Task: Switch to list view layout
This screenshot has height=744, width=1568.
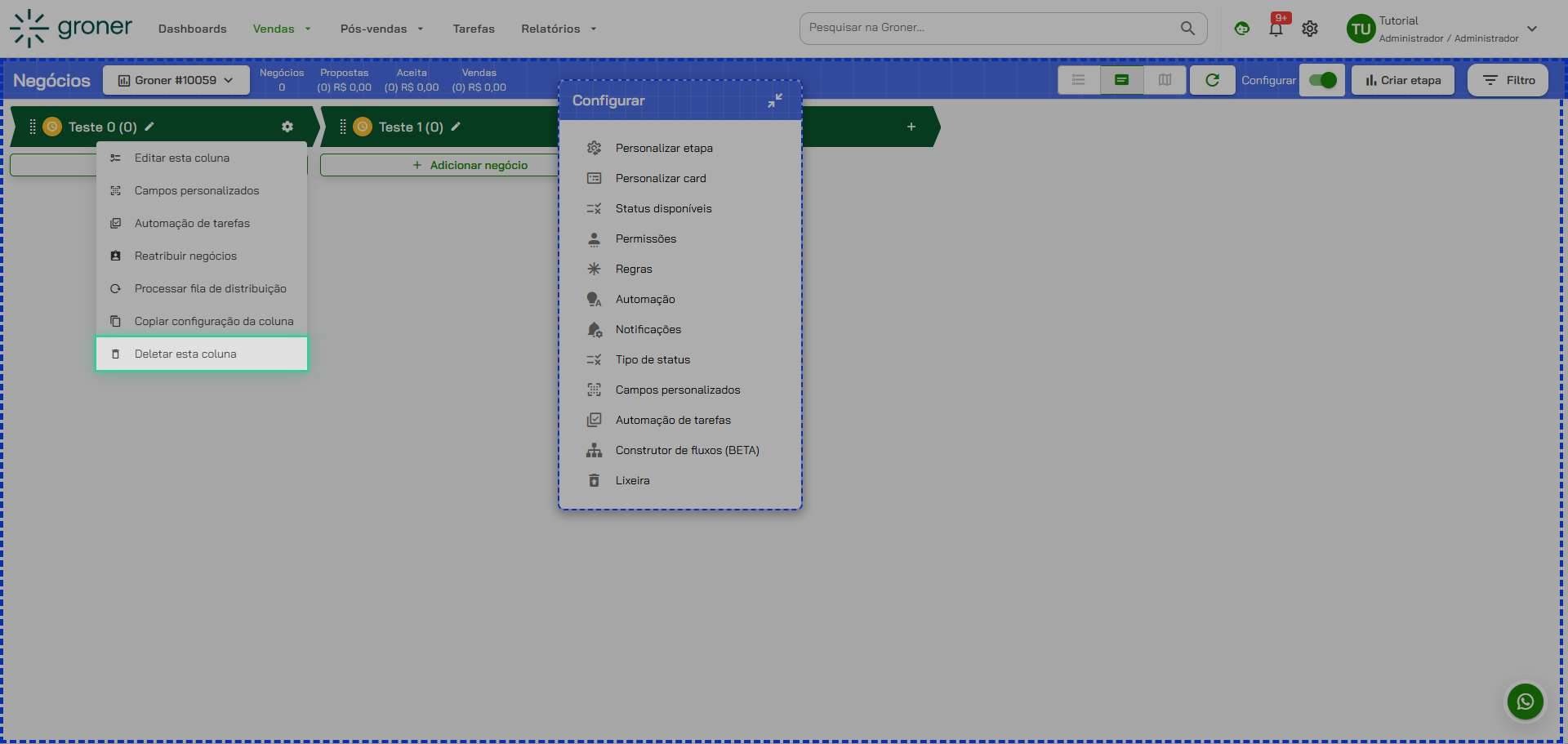Action: coord(1079,80)
